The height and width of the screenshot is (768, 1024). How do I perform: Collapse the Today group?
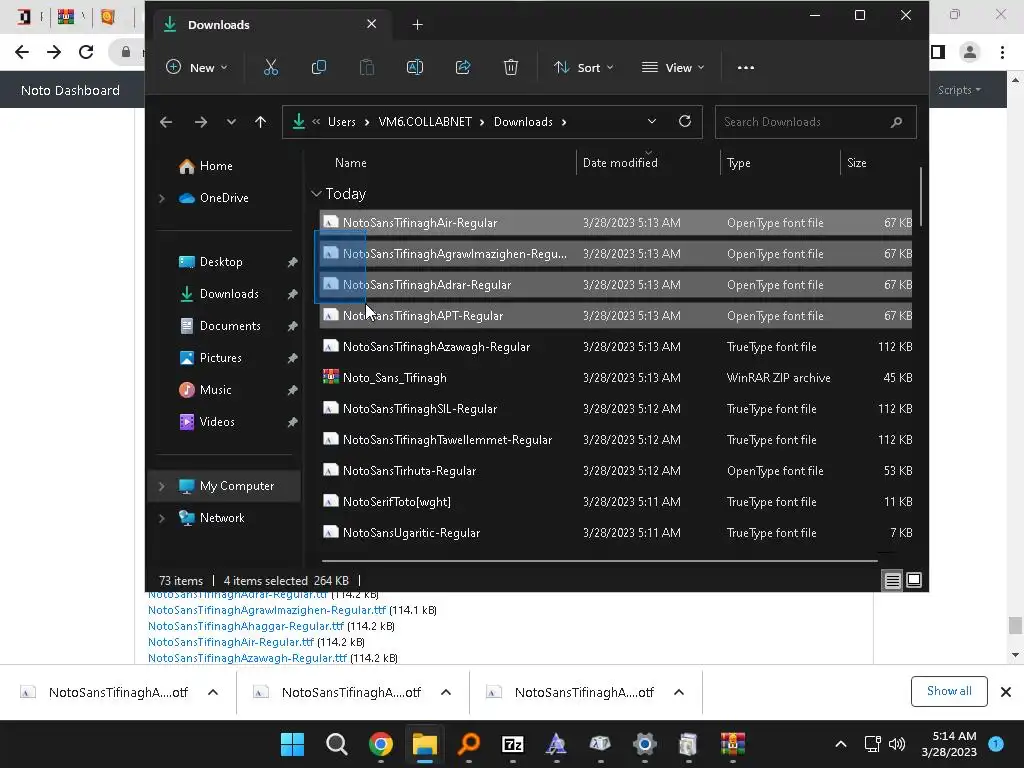point(316,194)
